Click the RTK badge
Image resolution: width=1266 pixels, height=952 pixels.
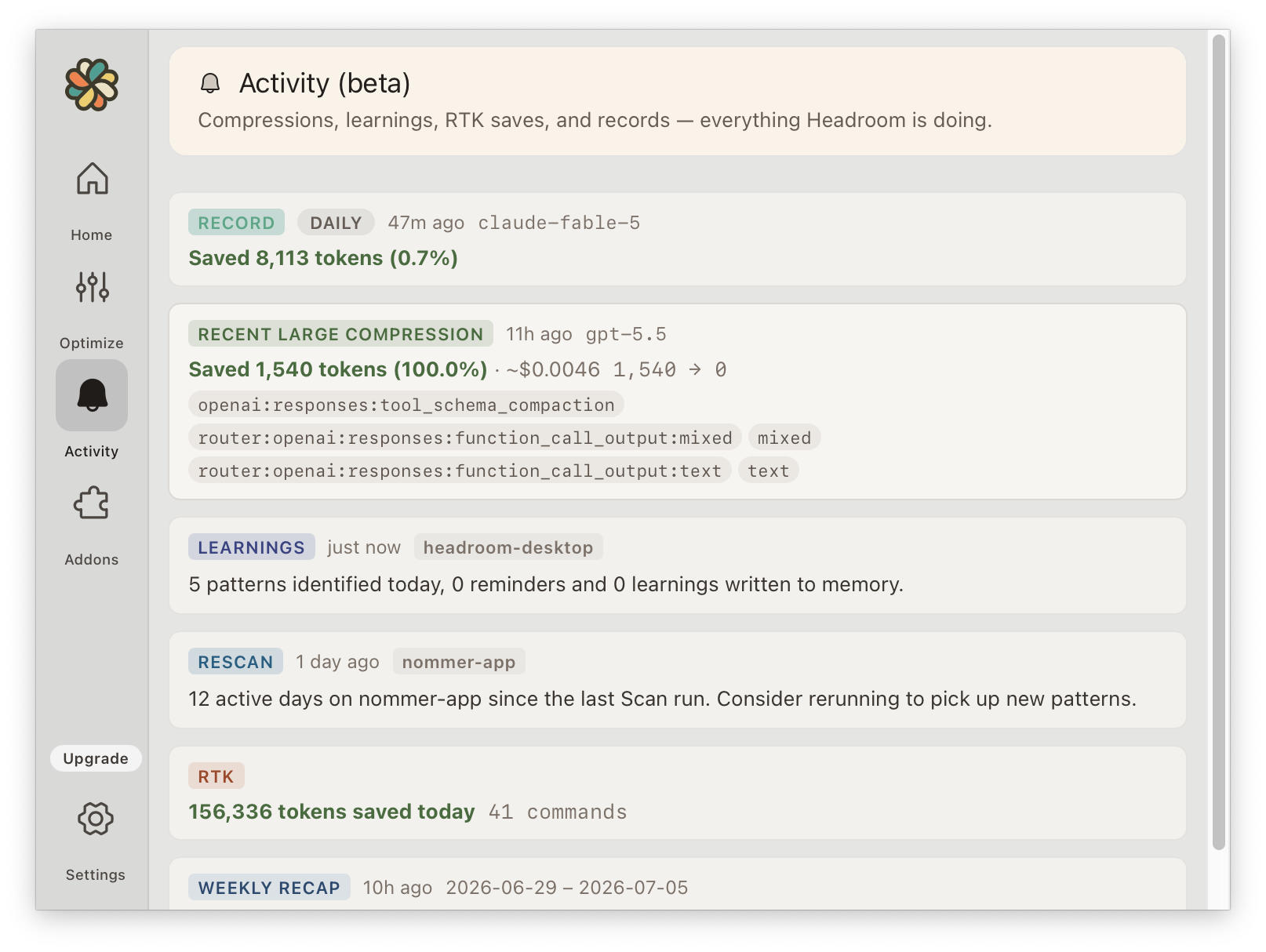point(216,776)
